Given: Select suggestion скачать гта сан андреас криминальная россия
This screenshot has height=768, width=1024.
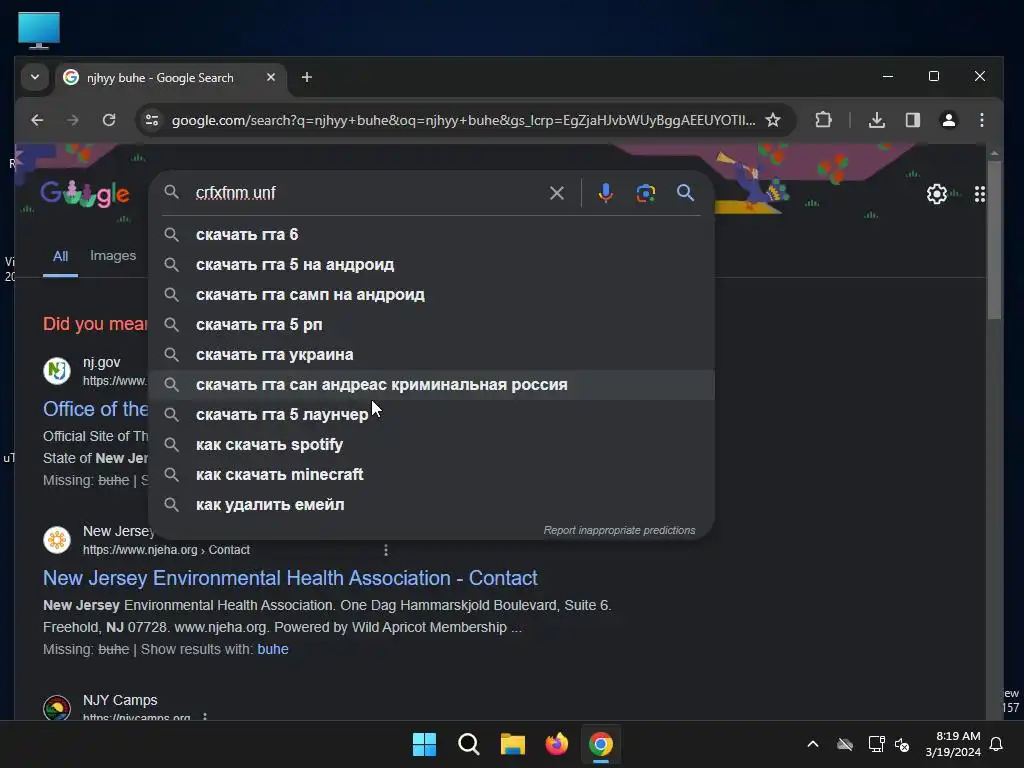Looking at the screenshot, I should (432, 385).
